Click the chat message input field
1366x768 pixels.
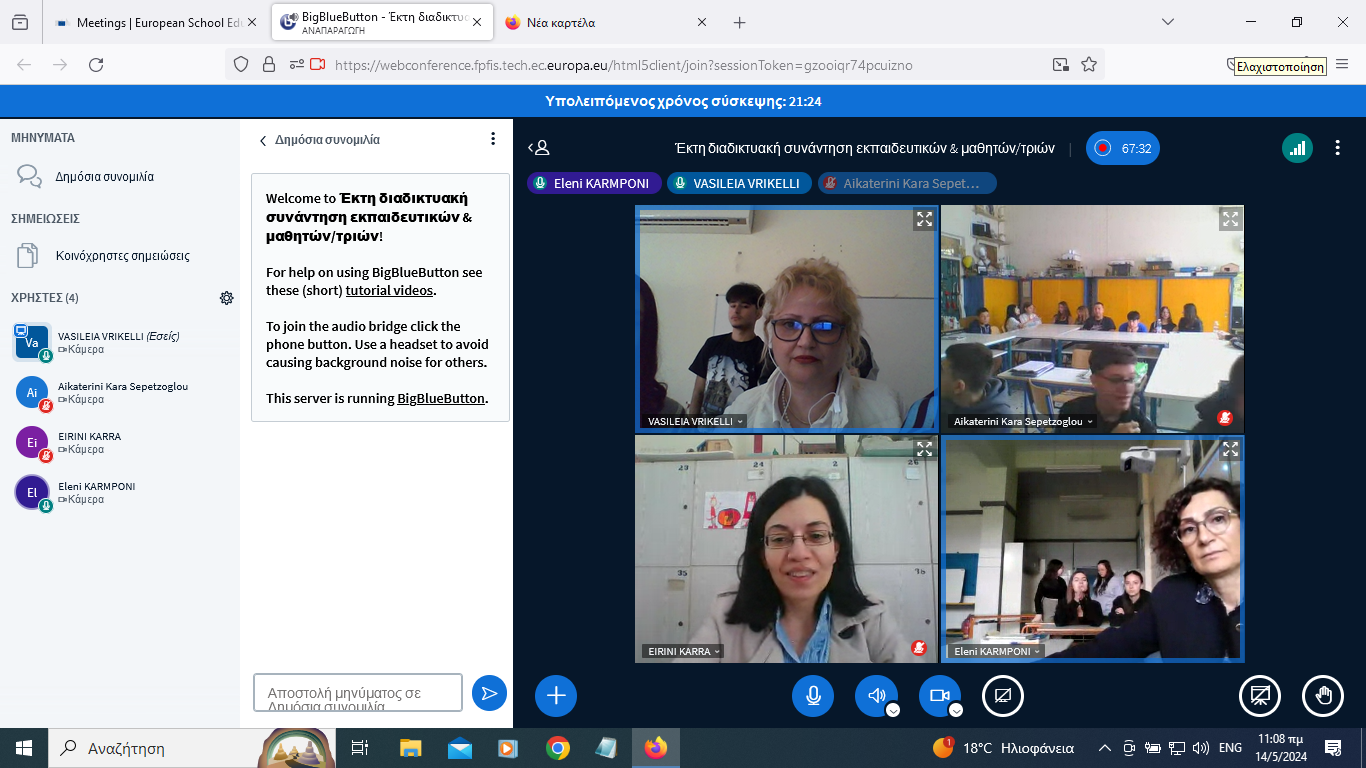(x=358, y=693)
